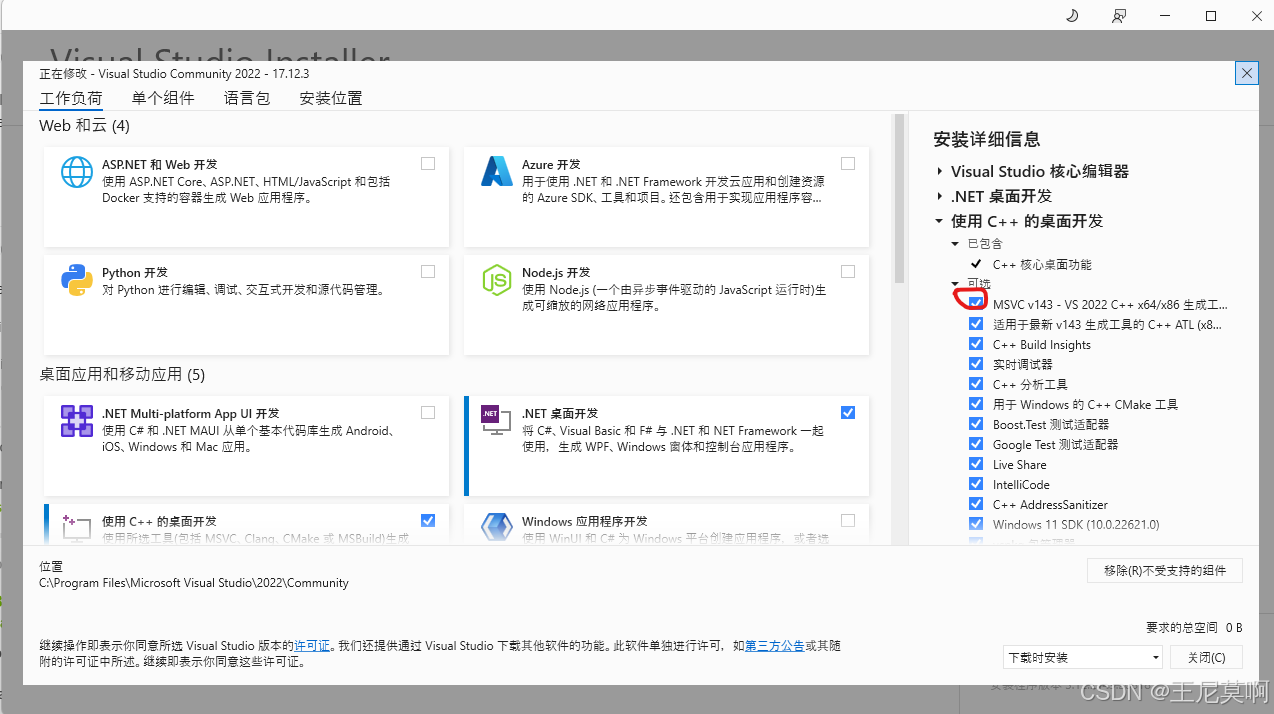Uncheck Boost.Test 测试适配器 checkbox
The height and width of the screenshot is (714, 1274).
tap(976, 424)
